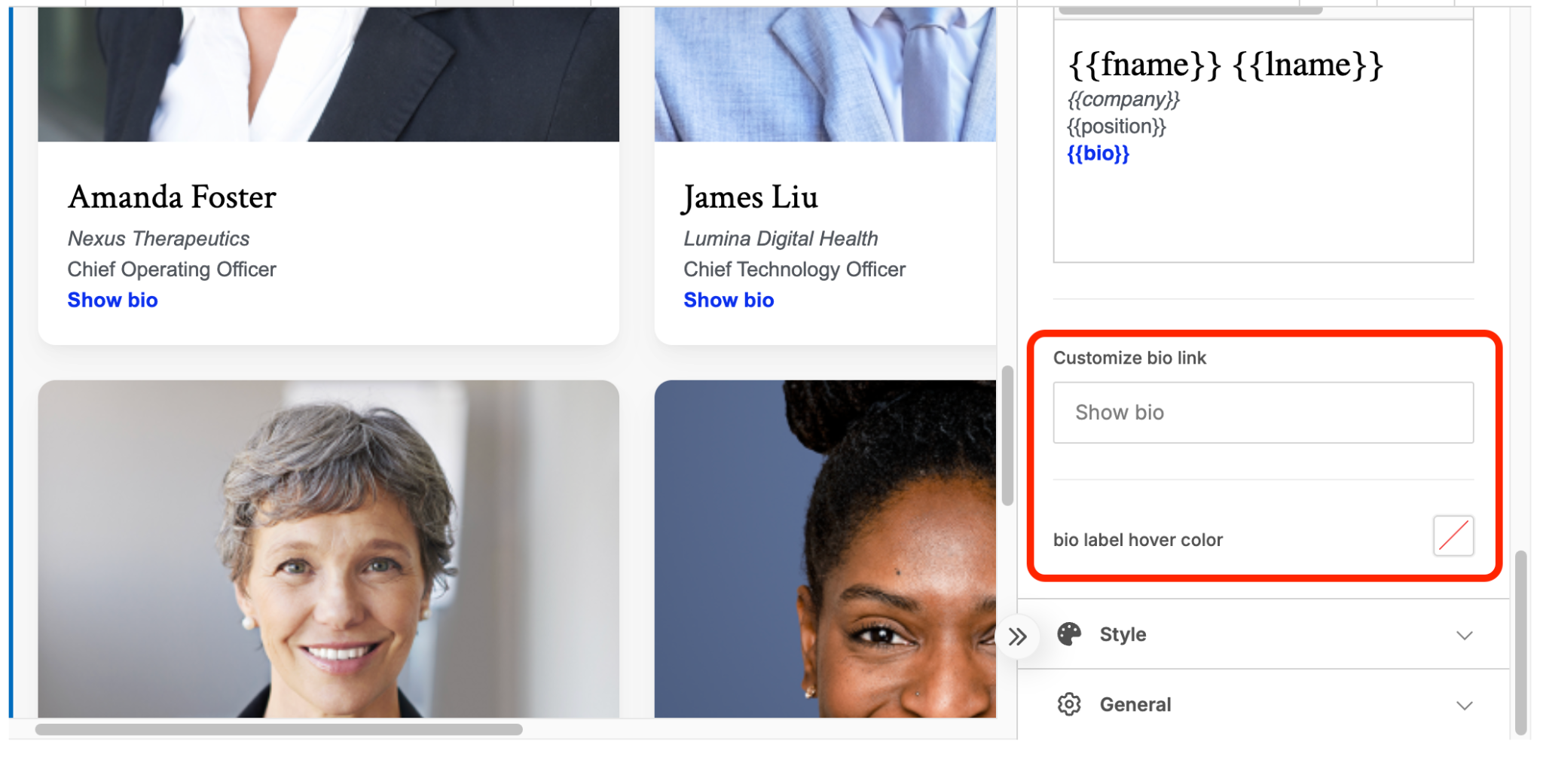The image size is (1543, 784).
Task: Click the {{position}} placeholder text
Action: pos(1117,127)
